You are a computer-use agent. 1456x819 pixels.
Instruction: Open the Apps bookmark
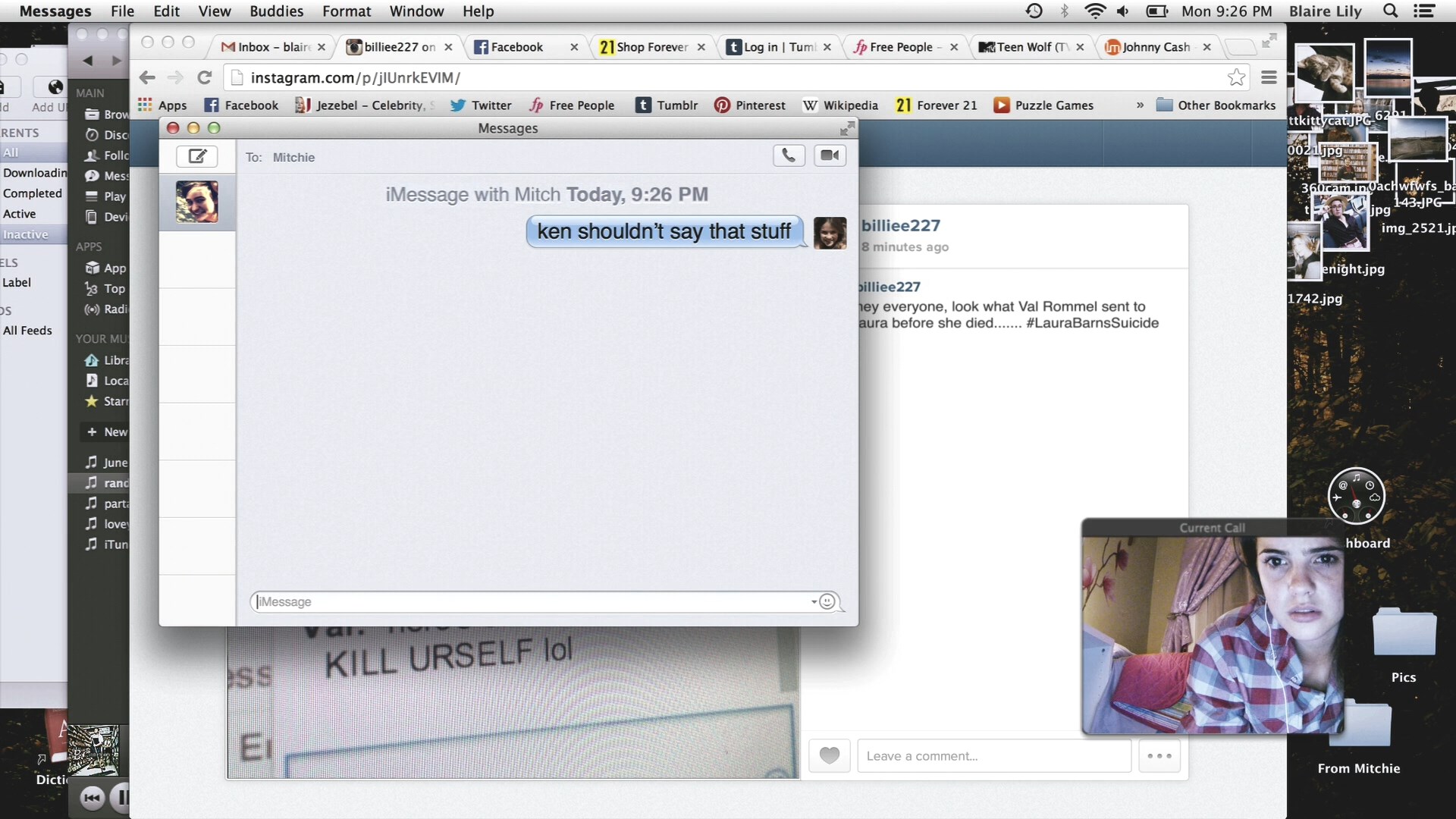162,105
